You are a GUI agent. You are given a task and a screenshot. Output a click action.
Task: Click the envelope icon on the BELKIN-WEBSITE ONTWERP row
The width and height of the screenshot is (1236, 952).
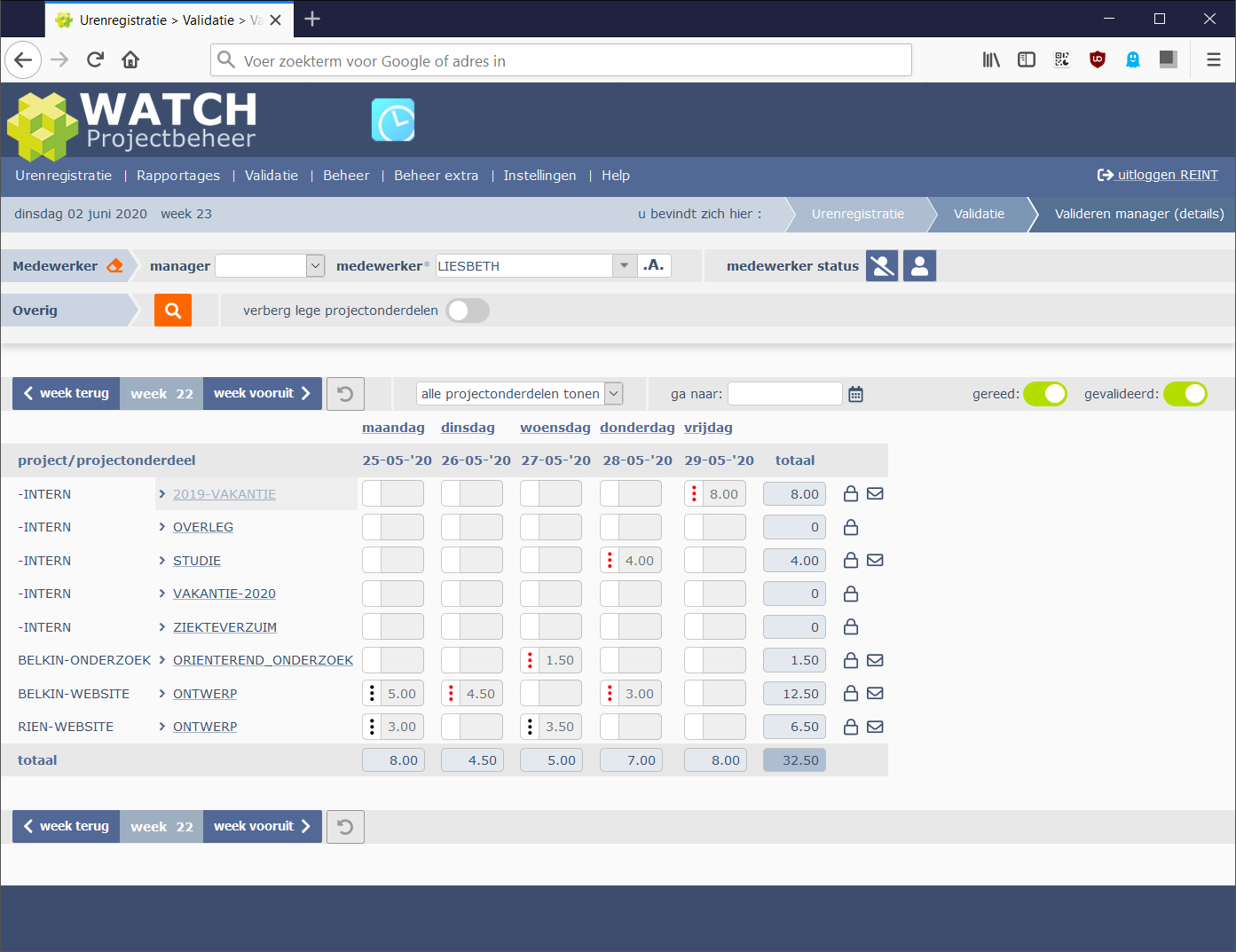pos(875,694)
